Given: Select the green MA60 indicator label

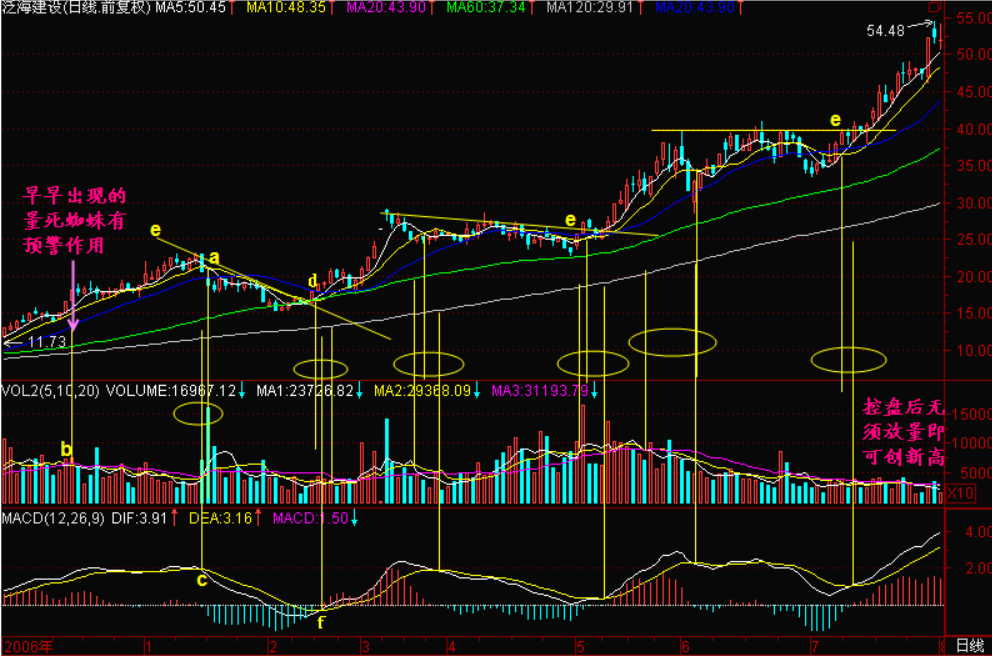Looking at the screenshot, I should 493,8.
